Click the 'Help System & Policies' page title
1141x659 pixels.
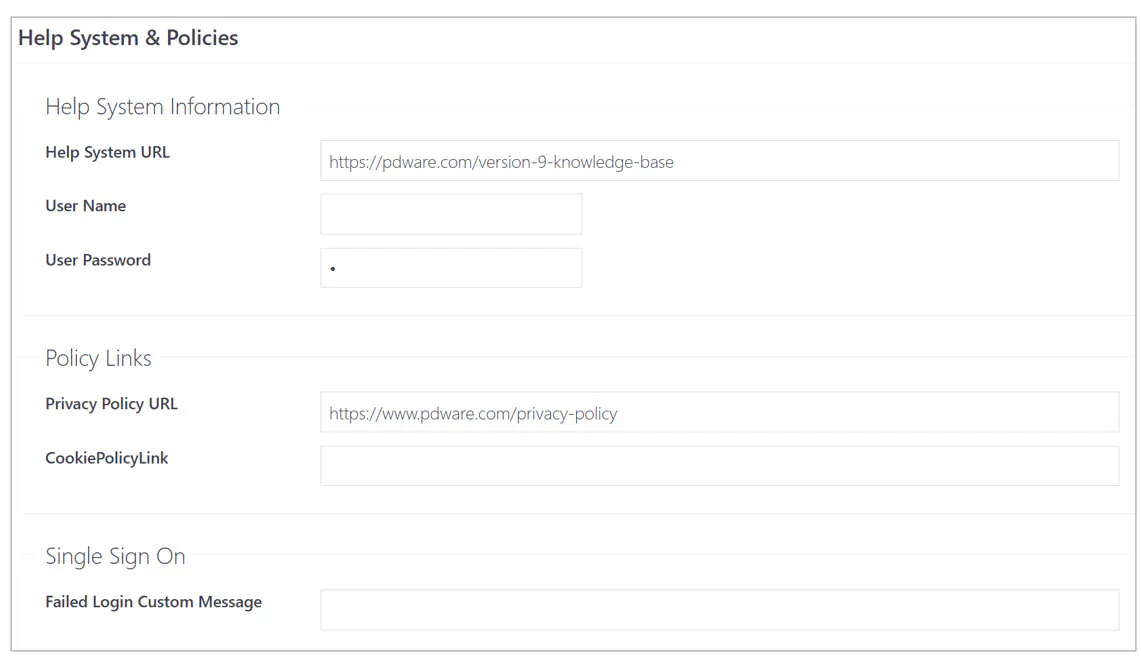(128, 38)
